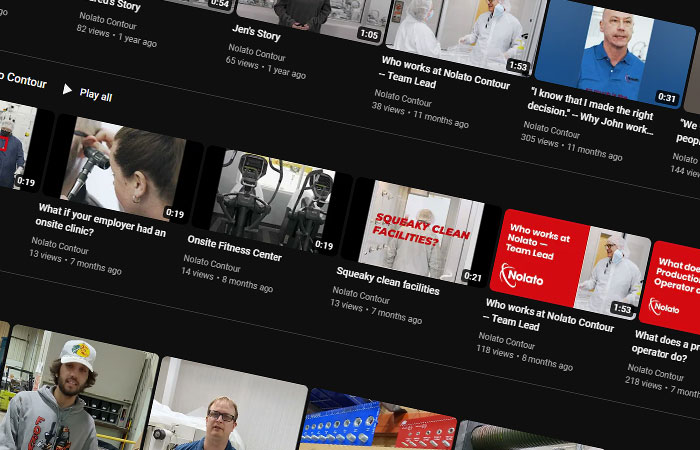Open the Squeaky Clean Facilities thumbnail
This screenshot has width=700, height=450.
click(421, 233)
